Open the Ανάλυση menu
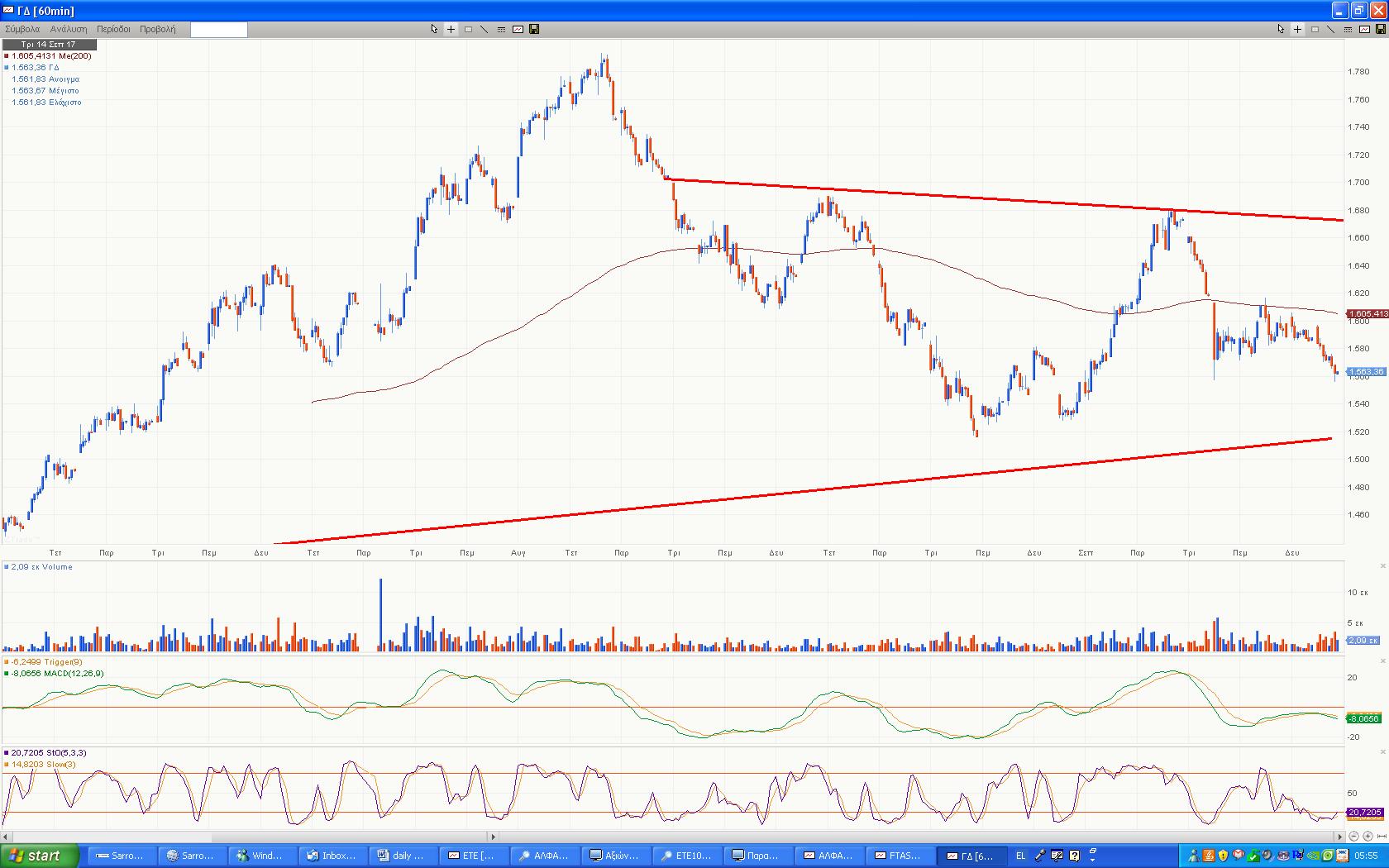Screen dimensions: 1389x868 point(69,29)
